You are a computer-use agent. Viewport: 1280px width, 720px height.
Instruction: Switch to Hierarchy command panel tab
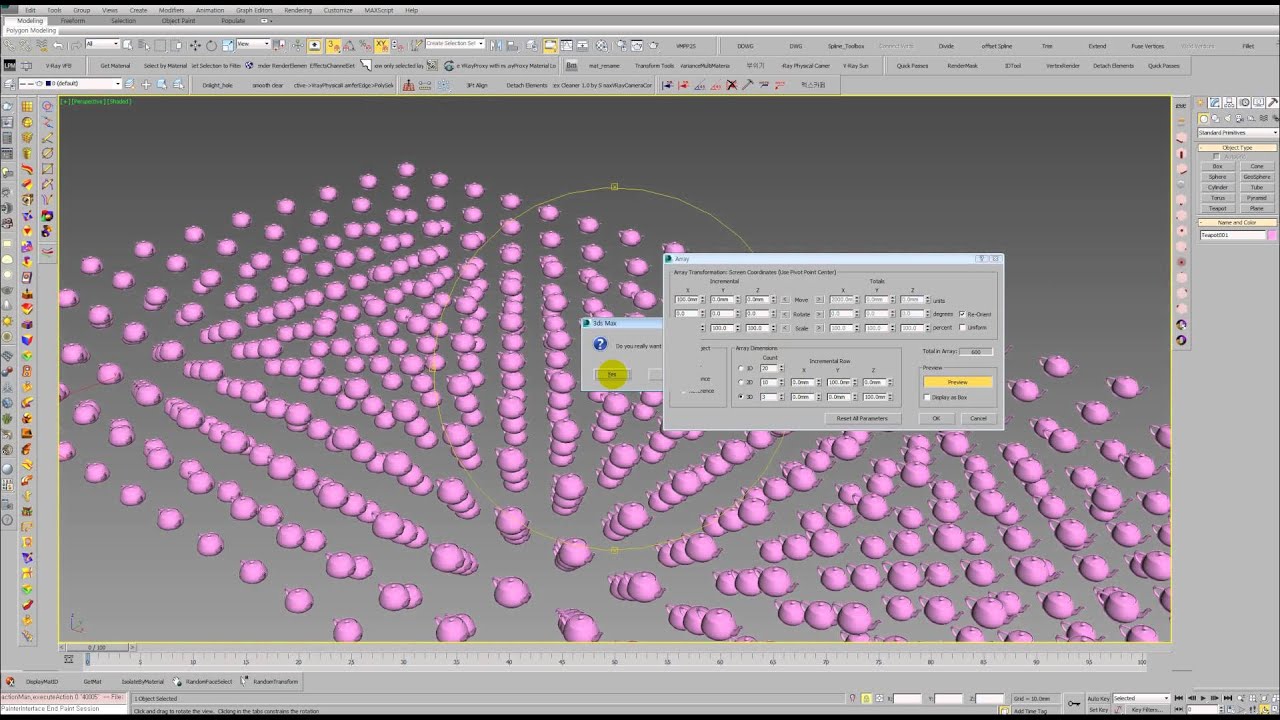click(1229, 102)
